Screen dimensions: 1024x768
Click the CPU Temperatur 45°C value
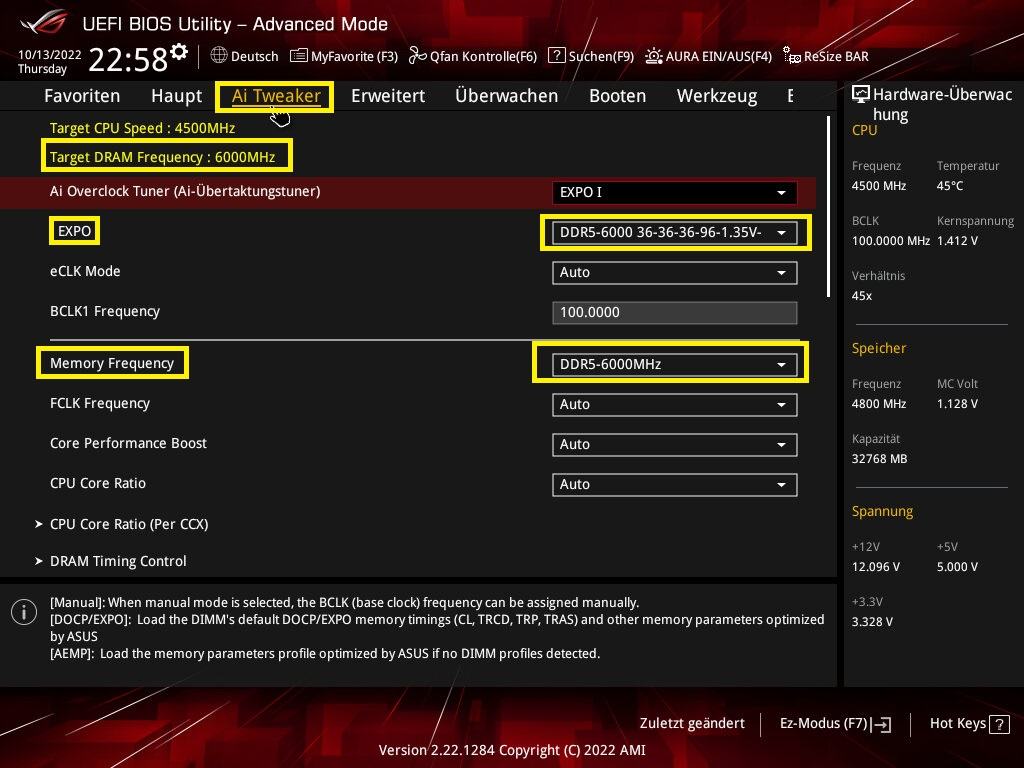950,186
